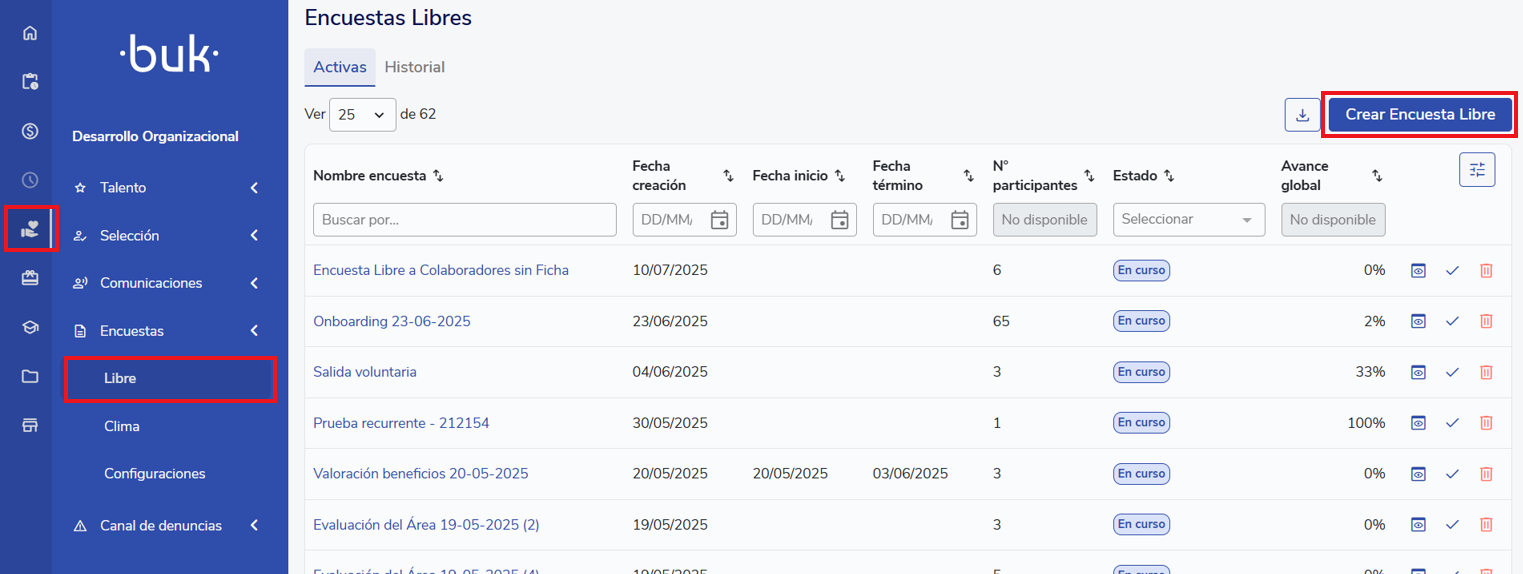Screen dimensions: 1523x574
Task: Open the Ver 25 rows-per-page dropdown
Action: tap(362, 115)
